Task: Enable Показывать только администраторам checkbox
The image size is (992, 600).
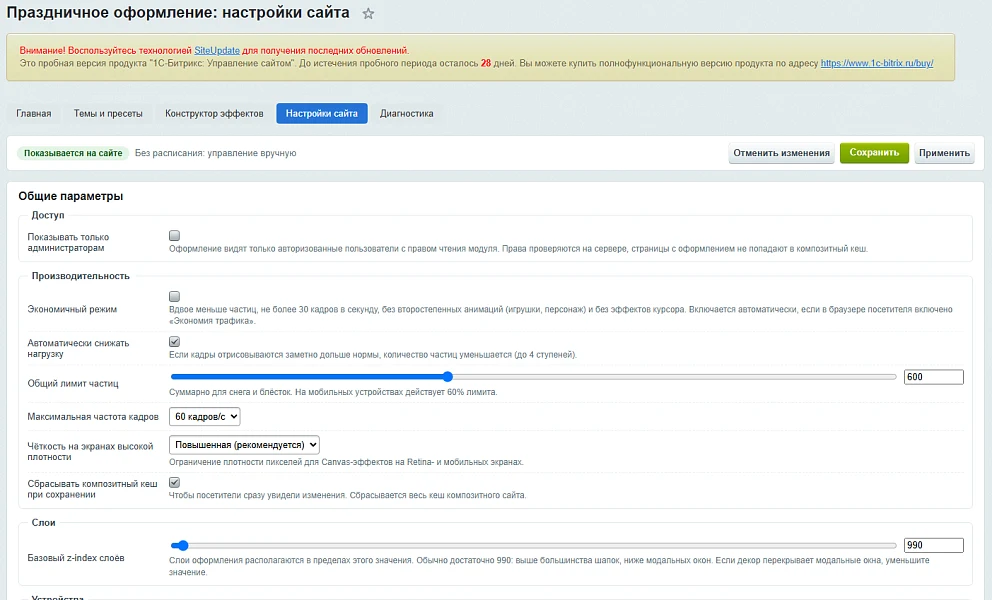Action: pyautogui.click(x=175, y=235)
